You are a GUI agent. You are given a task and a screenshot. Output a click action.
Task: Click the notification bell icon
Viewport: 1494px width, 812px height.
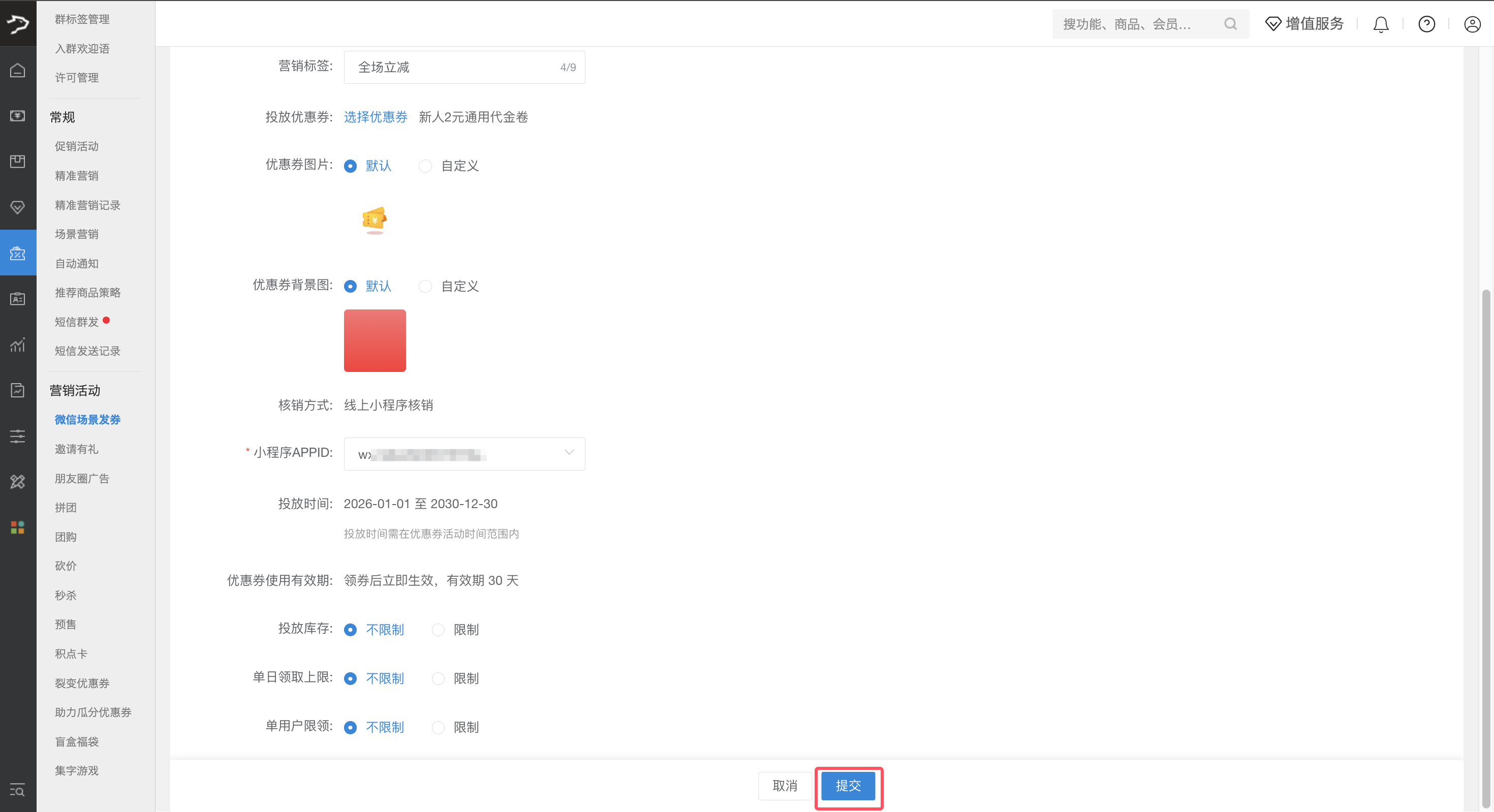[1381, 24]
